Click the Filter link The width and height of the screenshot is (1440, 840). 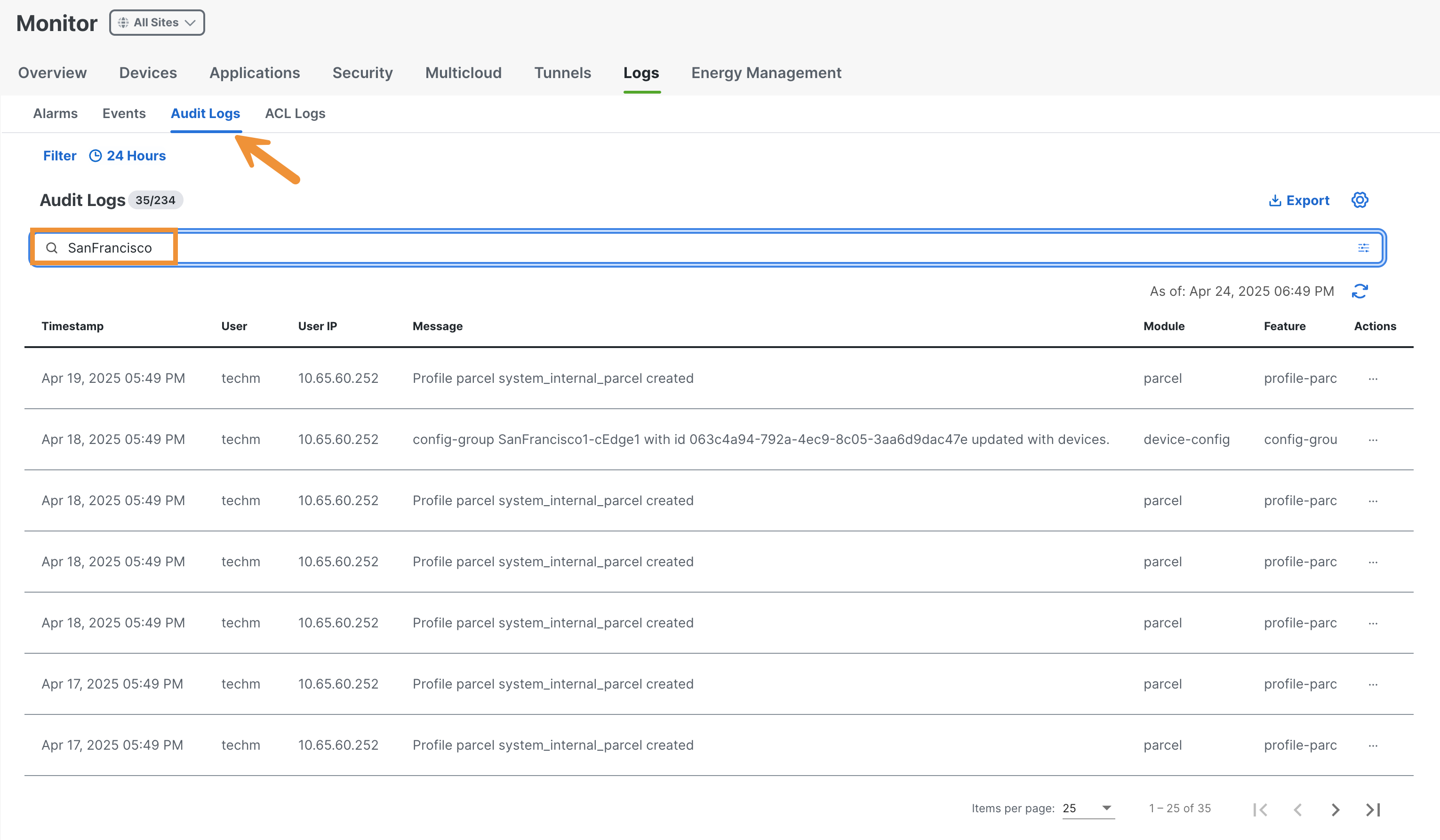pyautogui.click(x=59, y=155)
